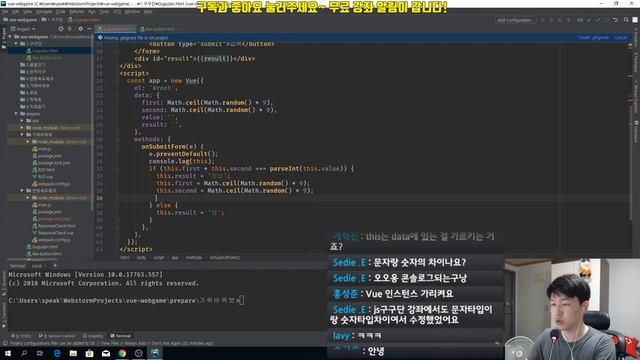Click the green VCS commit checkmark icon
The image size is (640, 360).
[598, 20]
